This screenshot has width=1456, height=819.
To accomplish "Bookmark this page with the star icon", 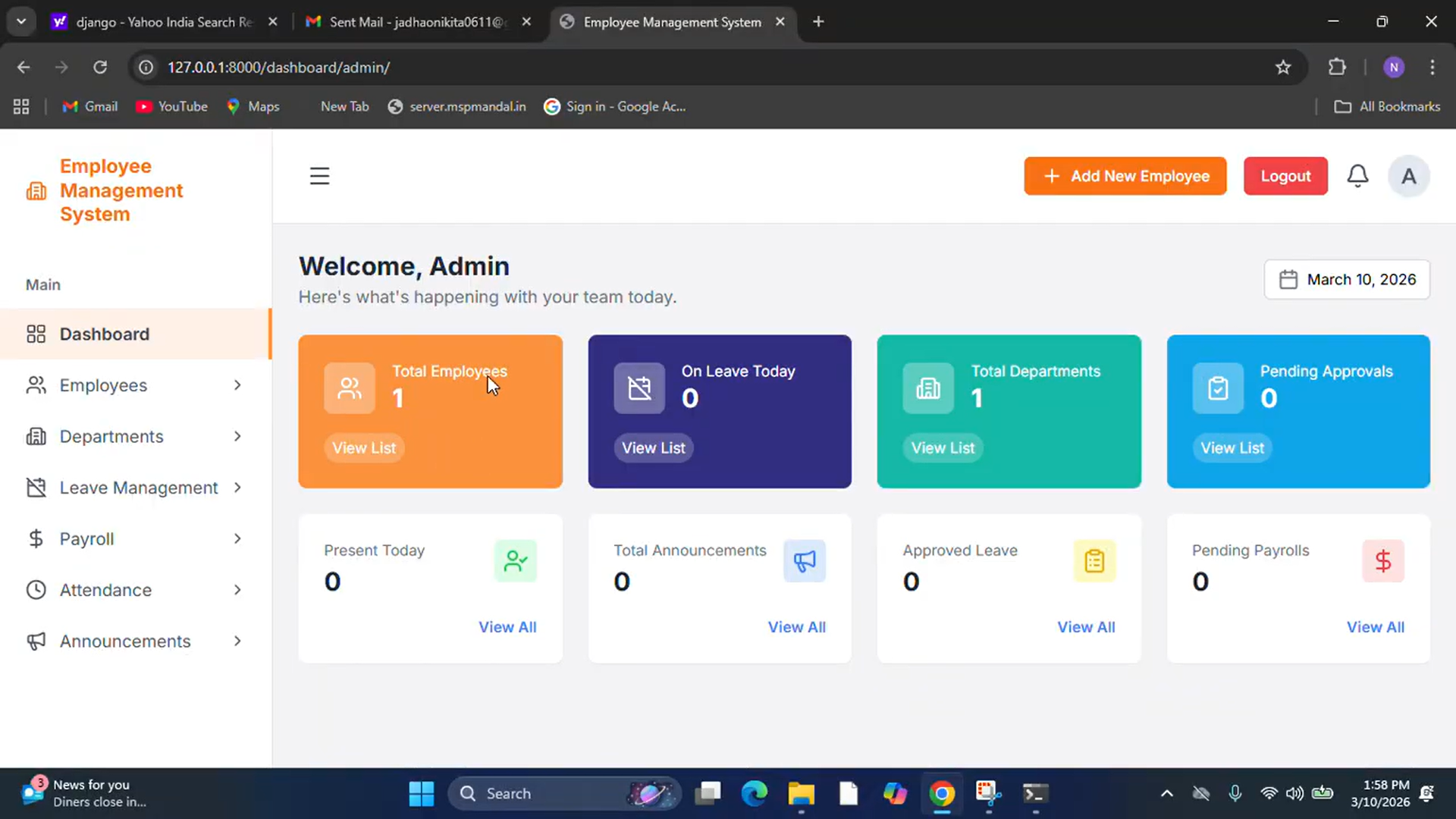I will coord(1283,67).
